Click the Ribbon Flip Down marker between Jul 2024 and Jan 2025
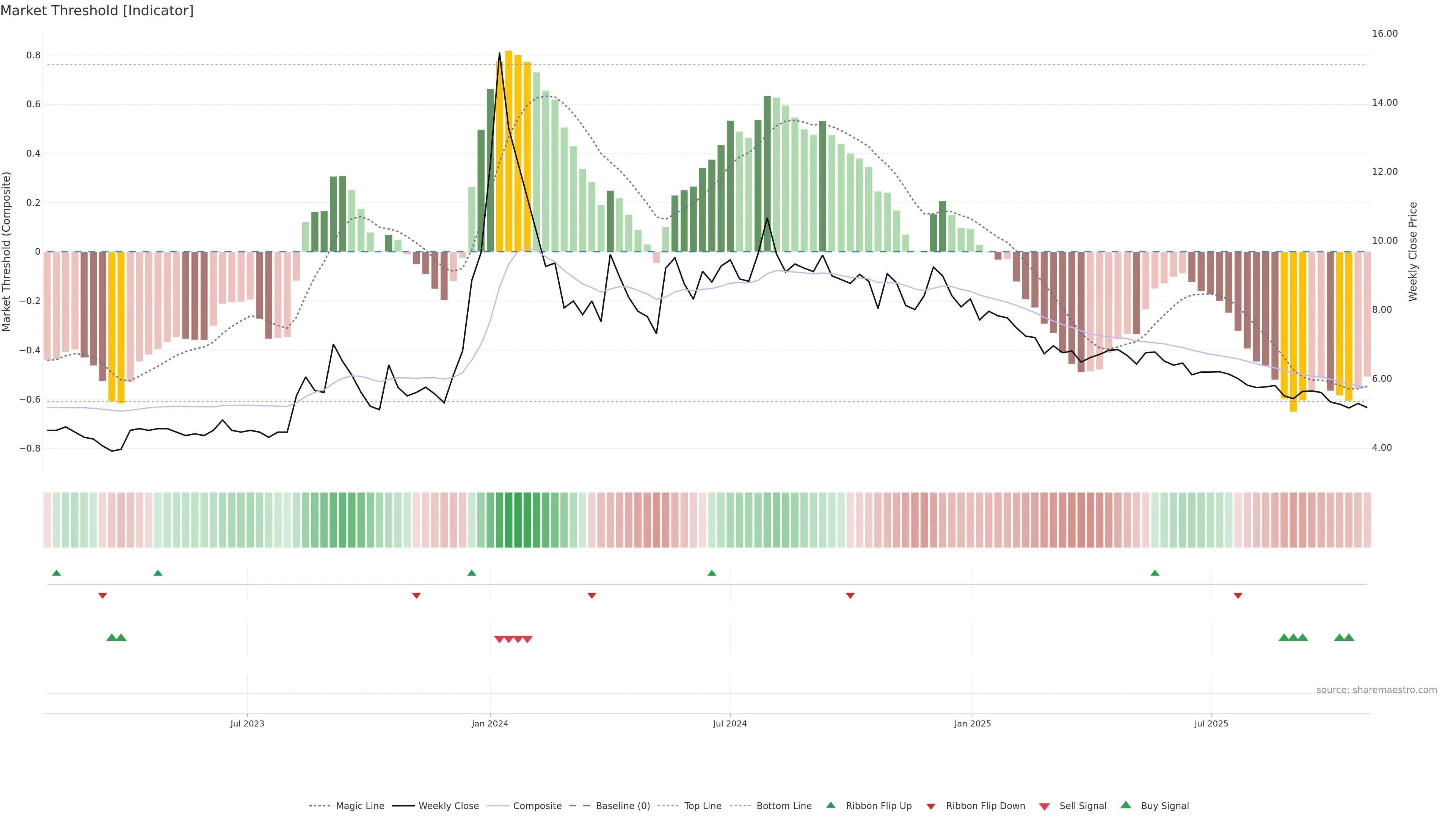Viewport: 1456px width, 819px height. [850, 595]
